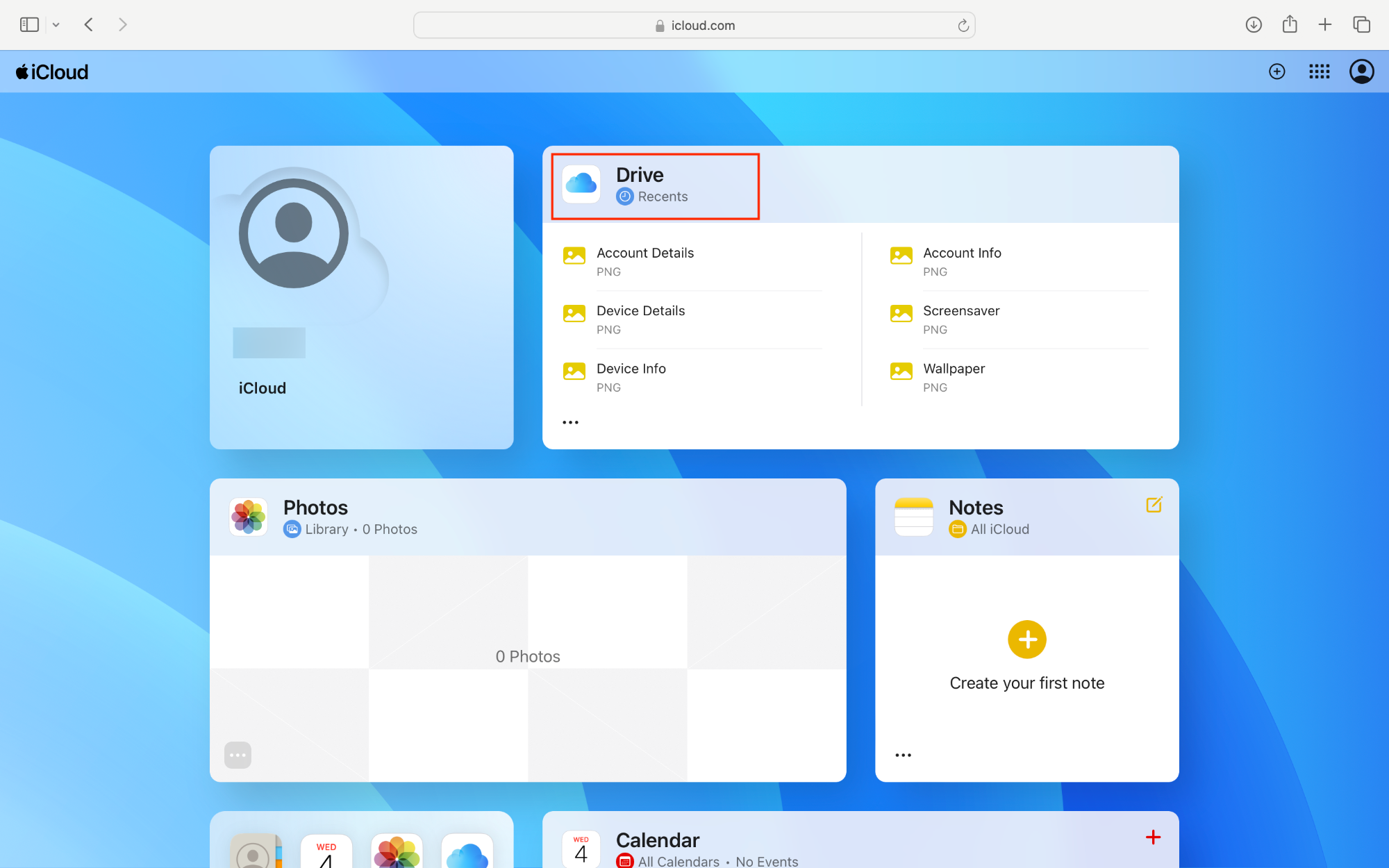Click the iCloud logo in header

tap(52, 72)
